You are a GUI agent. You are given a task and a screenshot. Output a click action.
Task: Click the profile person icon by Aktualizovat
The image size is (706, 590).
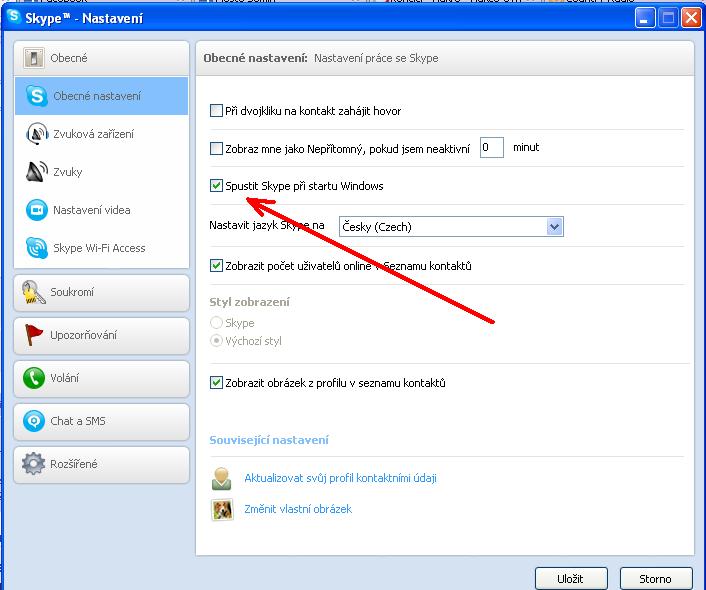click(x=222, y=478)
